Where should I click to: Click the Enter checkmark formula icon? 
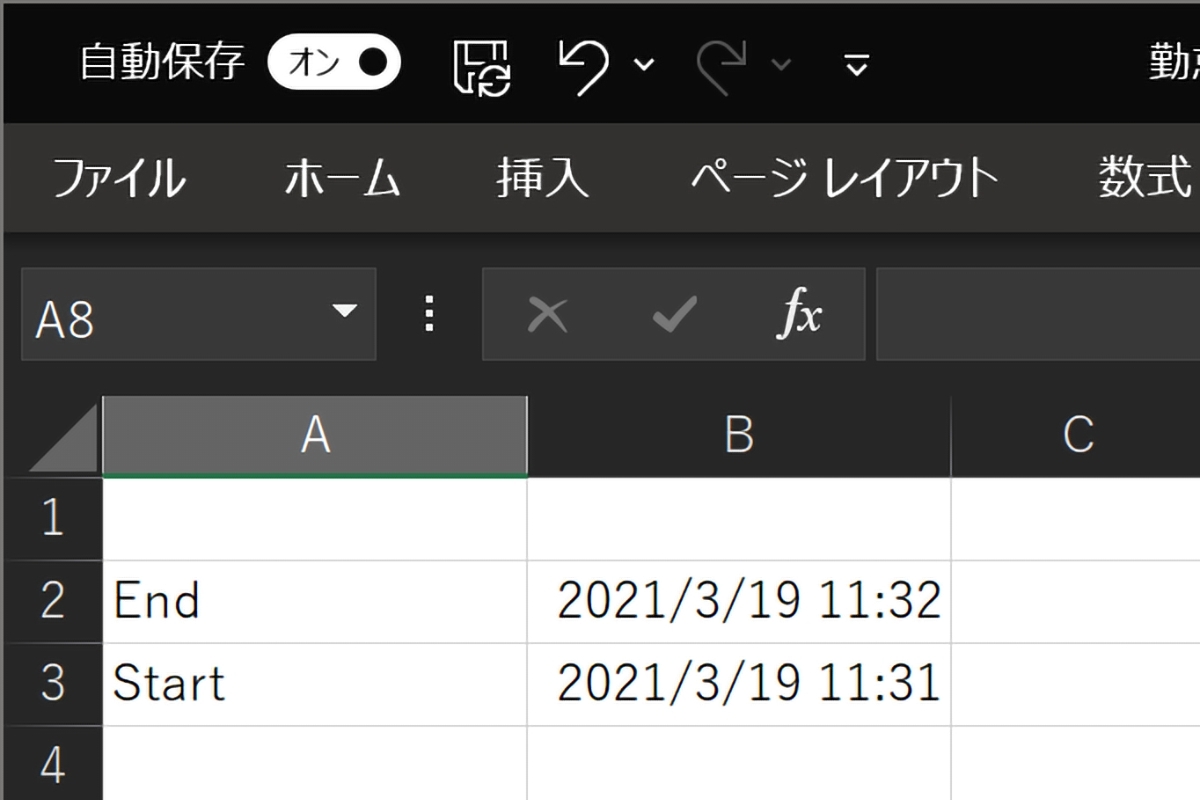674,315
